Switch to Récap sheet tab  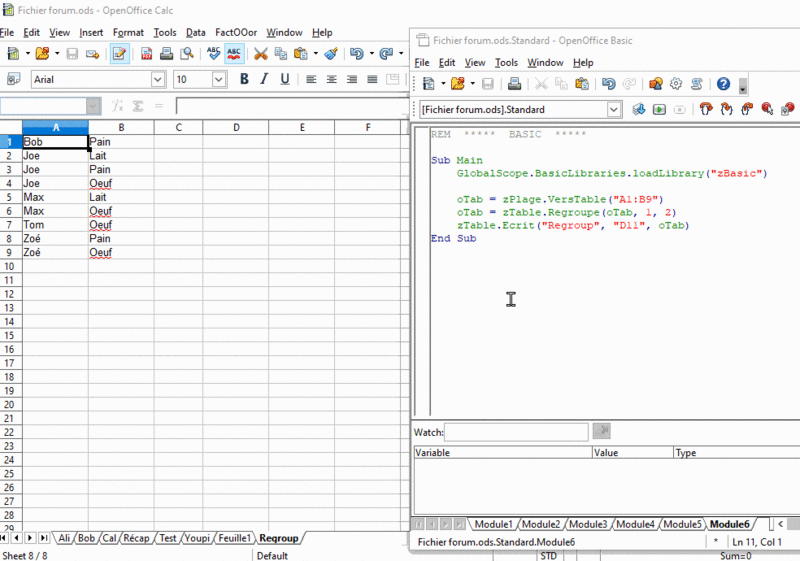[x=136, y=538]
